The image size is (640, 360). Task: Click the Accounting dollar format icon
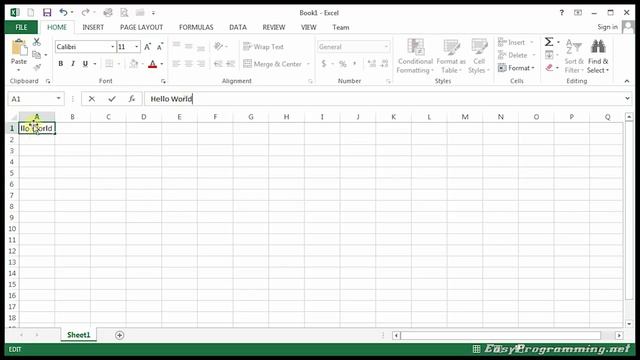pyautogui.click(x=324, y=64)
